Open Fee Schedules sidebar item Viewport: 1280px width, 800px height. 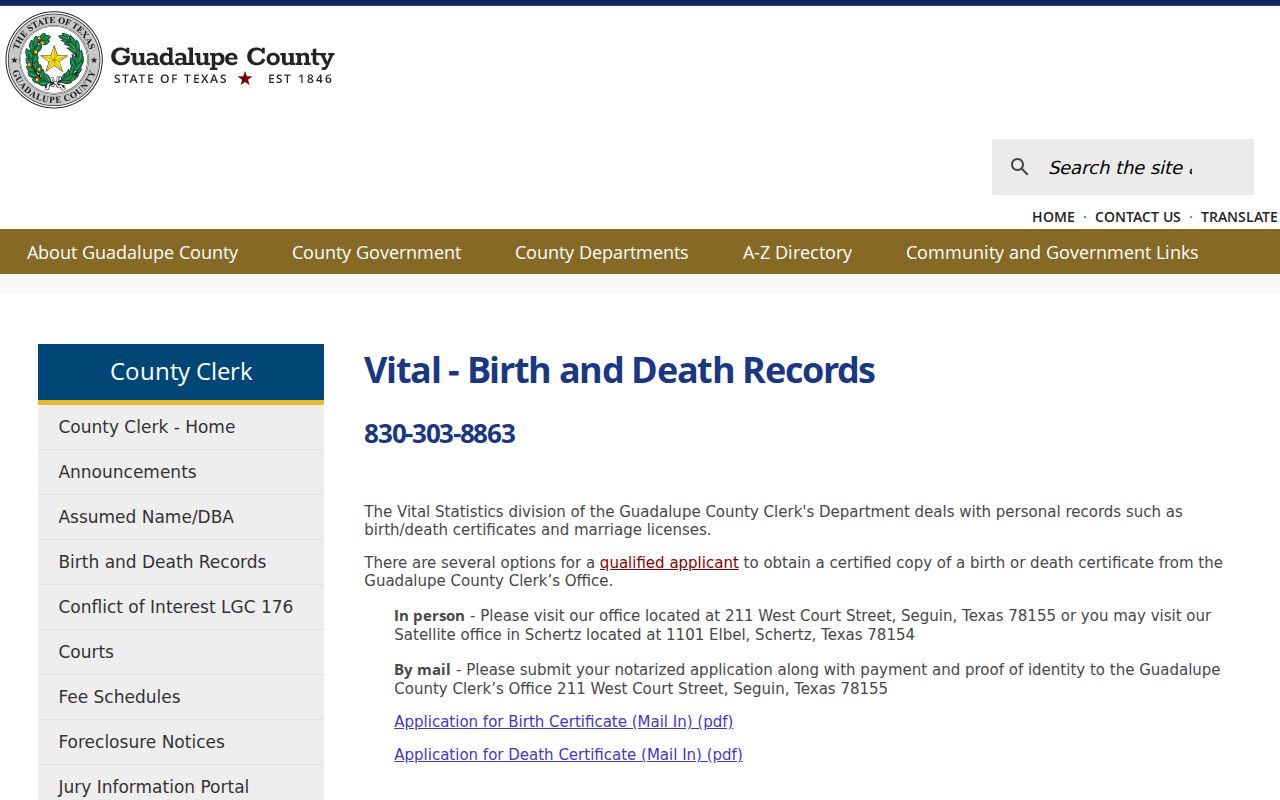(181, 697)
